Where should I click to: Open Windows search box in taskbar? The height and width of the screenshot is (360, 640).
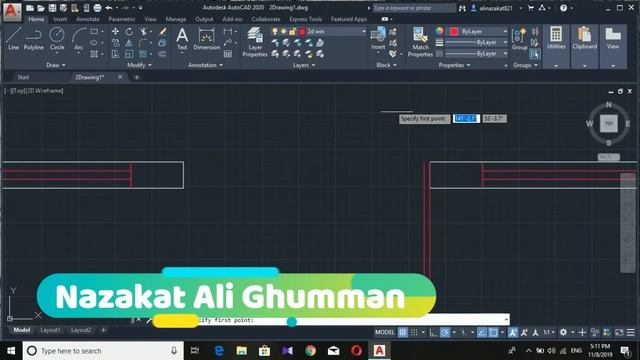coord(103,351)
